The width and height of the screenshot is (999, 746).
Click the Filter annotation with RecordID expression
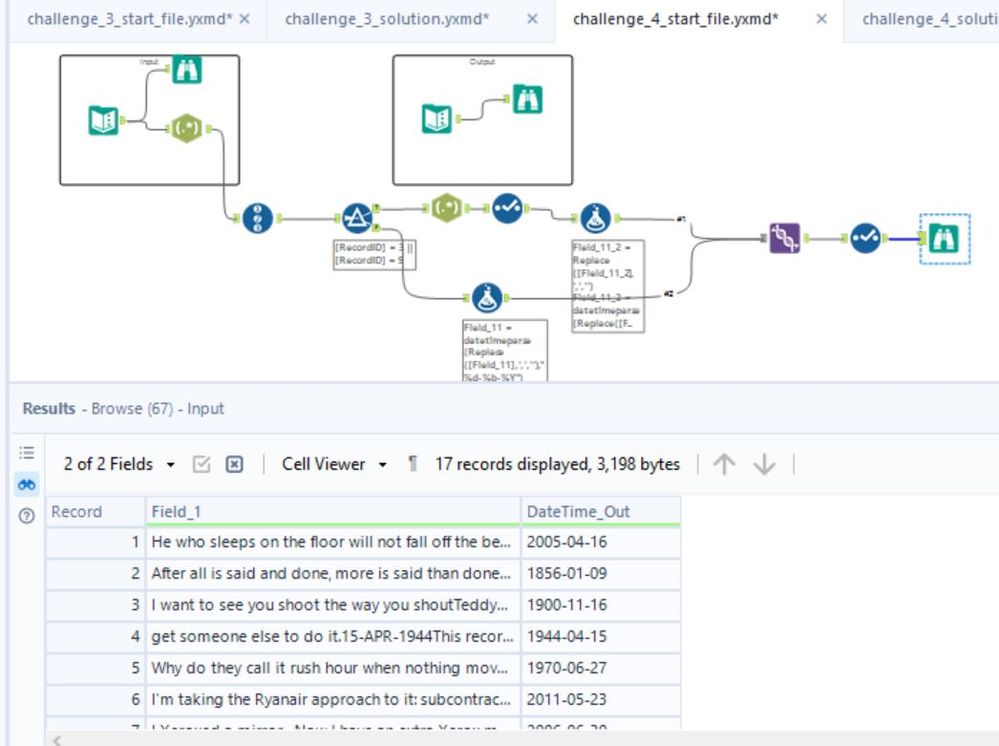[x=375, y=254]
